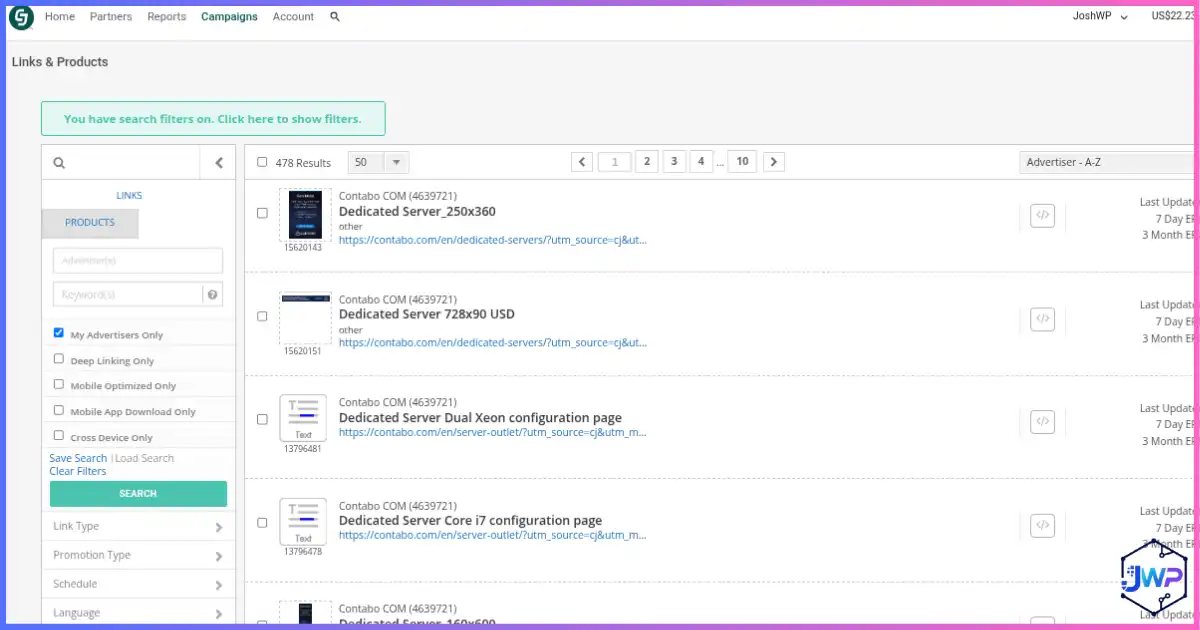Open Dedicated Server_250x360 banner thumbnail
This screenshot has height=630, width=1200.
pyautogui.click(x=303, y=214)
